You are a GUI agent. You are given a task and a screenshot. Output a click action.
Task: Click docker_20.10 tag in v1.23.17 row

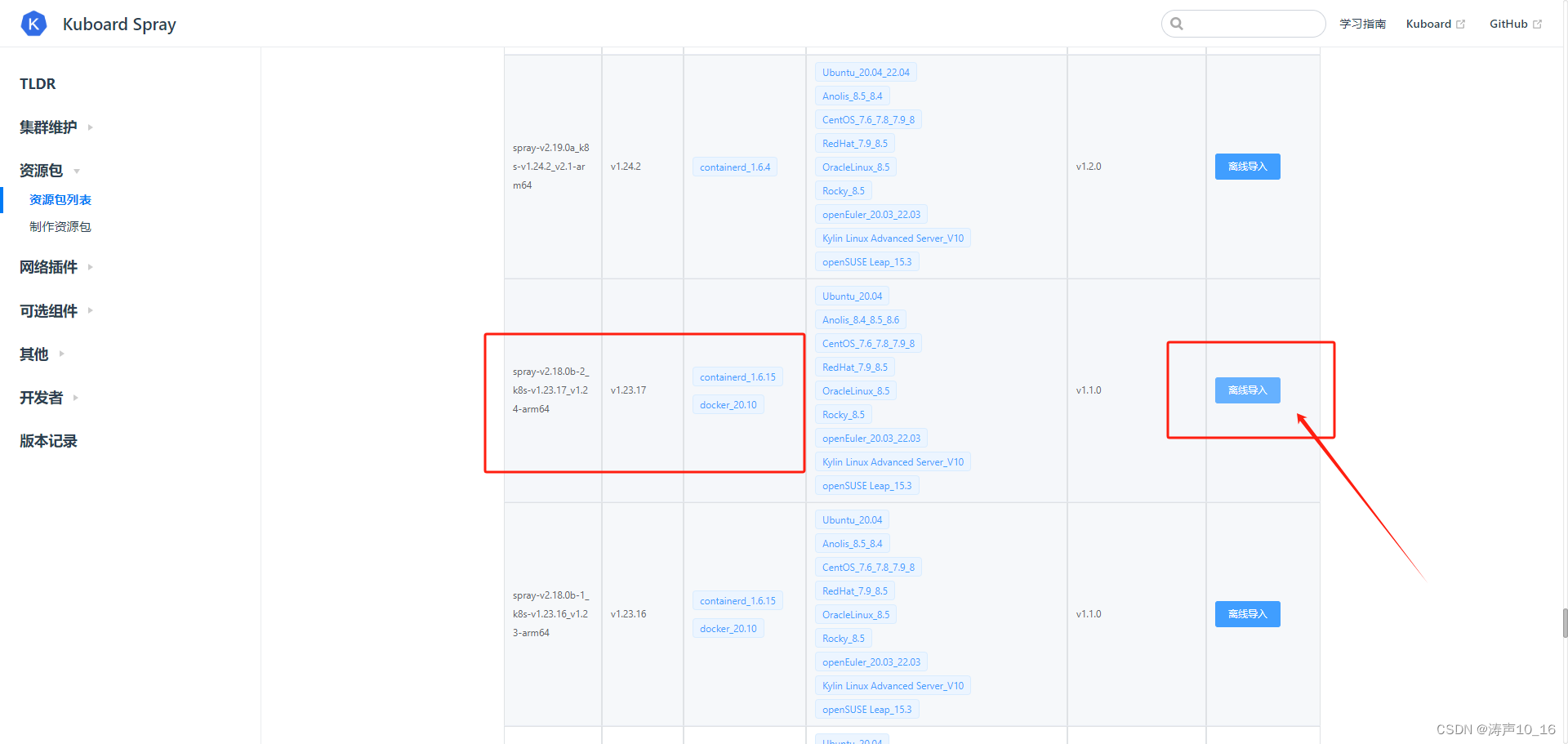click(x=728, y=404)
